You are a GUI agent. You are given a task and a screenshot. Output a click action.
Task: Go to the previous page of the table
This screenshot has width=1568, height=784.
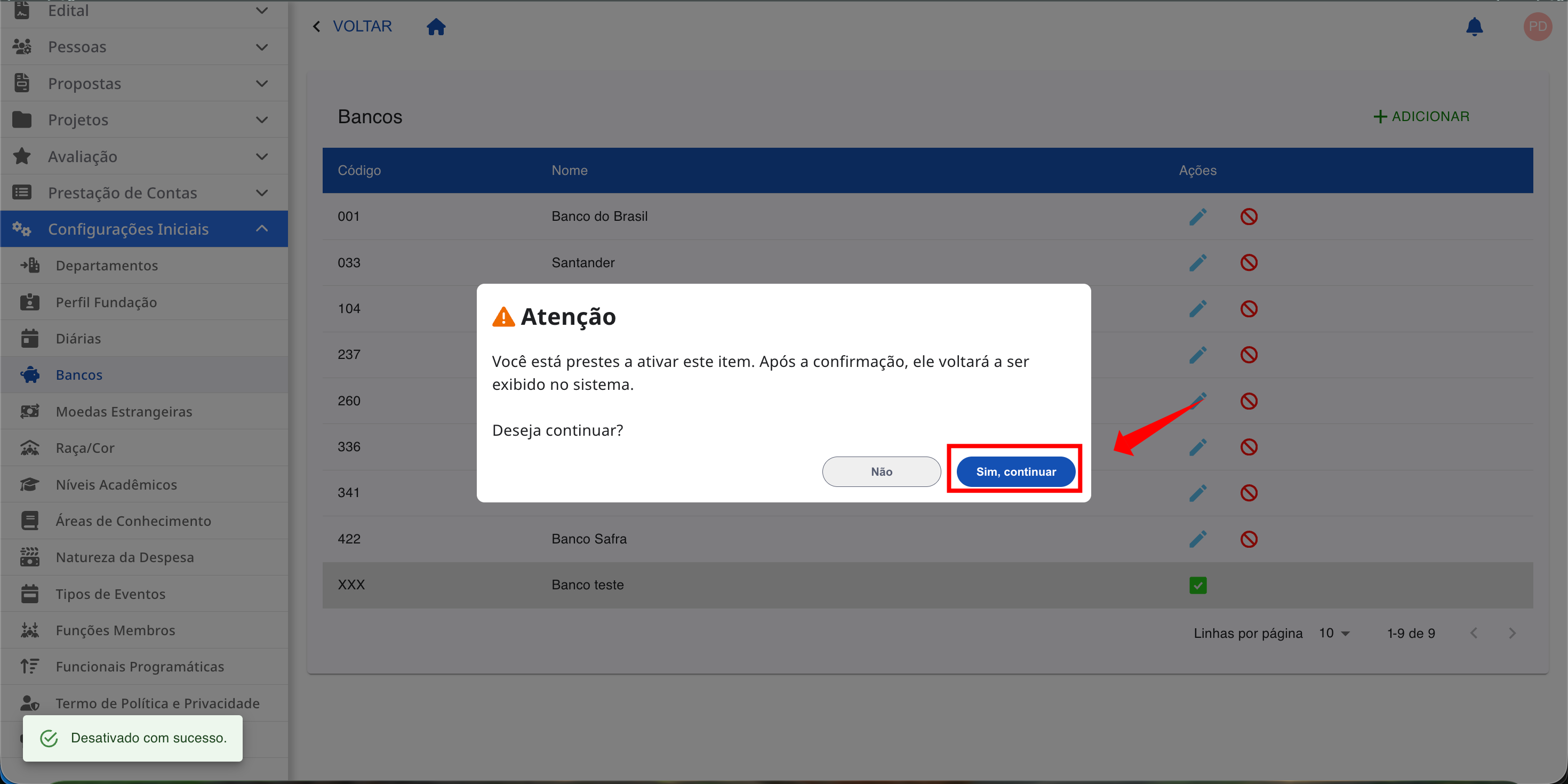tap(1474, 633)
